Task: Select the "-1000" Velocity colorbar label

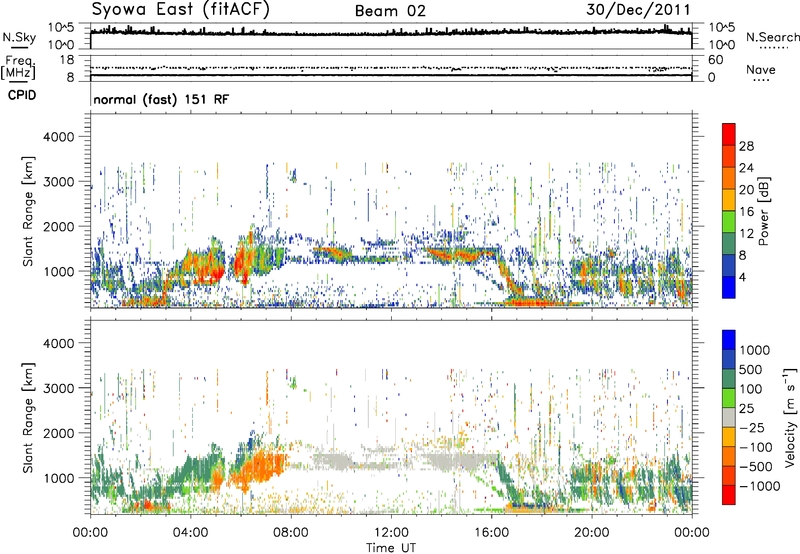Action: 760,486
